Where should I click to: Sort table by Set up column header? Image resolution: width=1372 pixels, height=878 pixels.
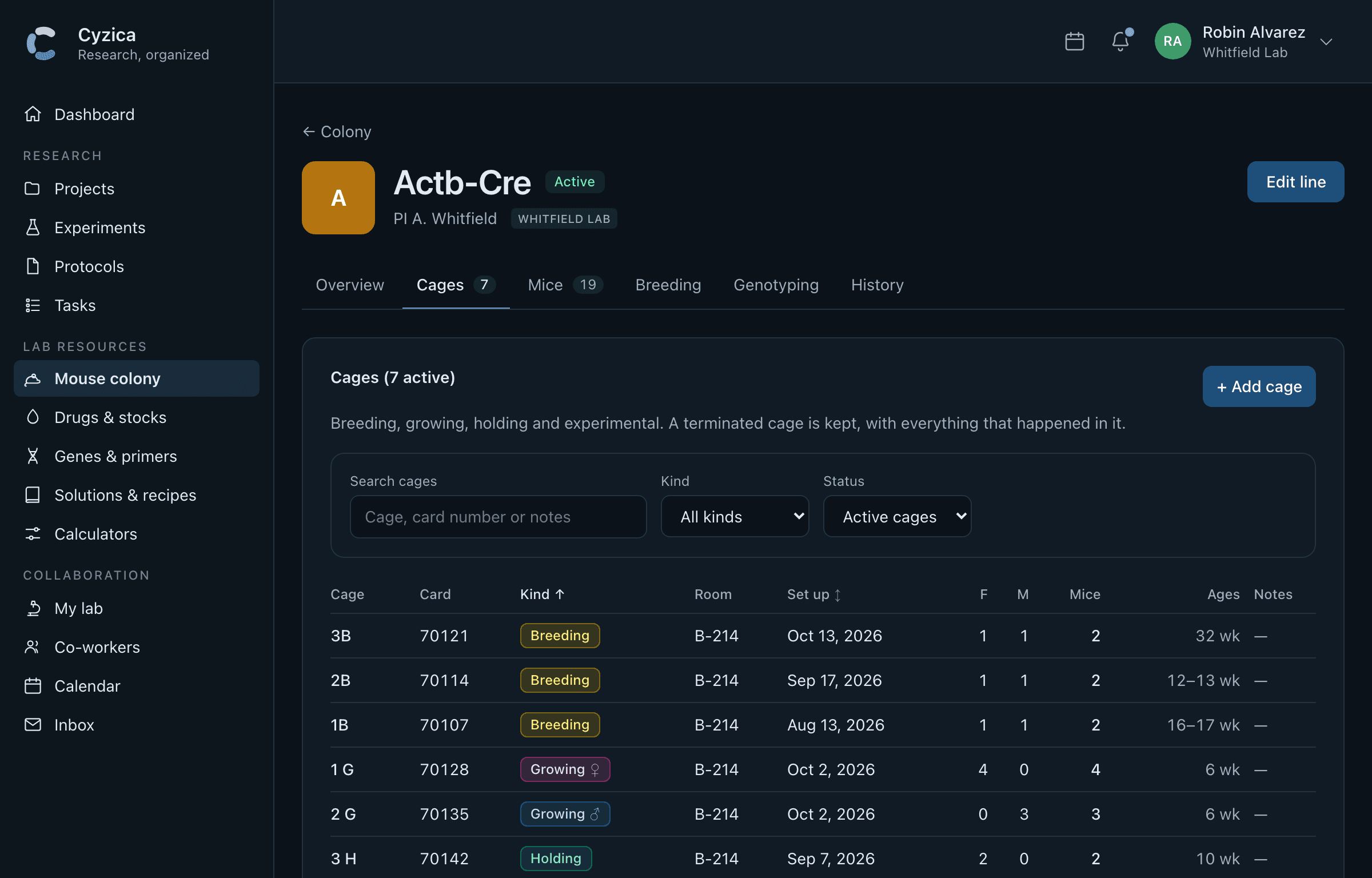(x=814, y=594)
